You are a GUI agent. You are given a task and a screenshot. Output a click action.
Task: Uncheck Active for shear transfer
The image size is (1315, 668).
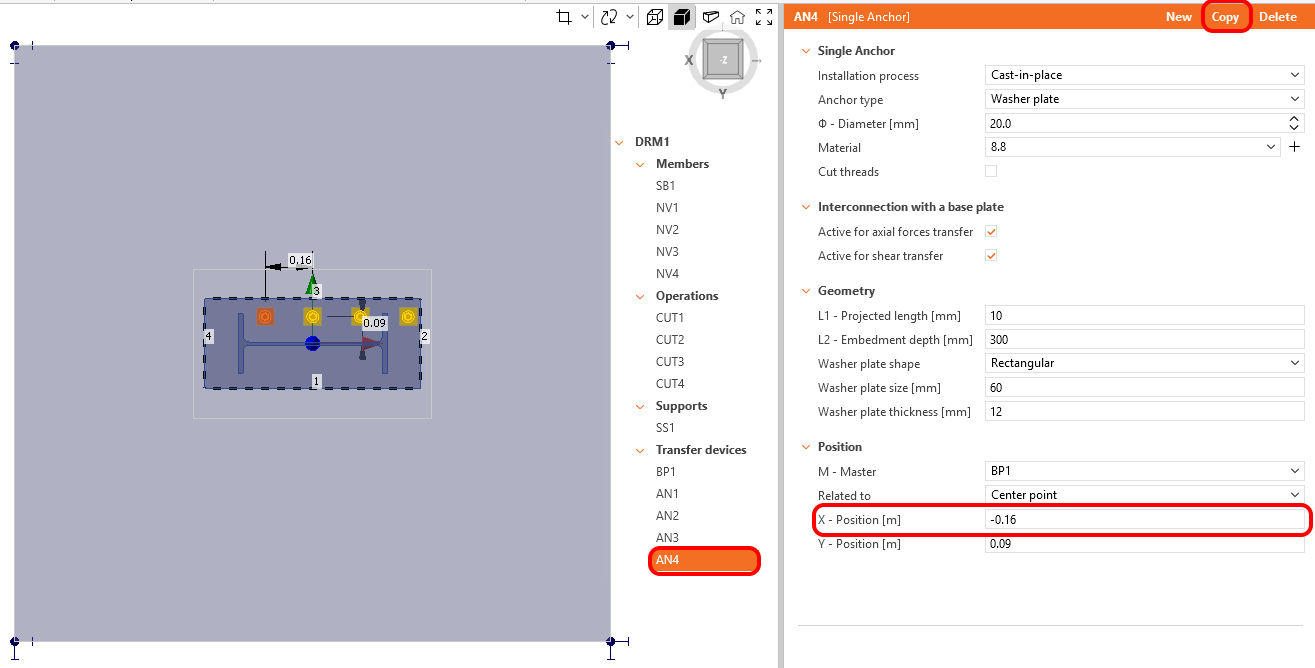pos(991,255)
